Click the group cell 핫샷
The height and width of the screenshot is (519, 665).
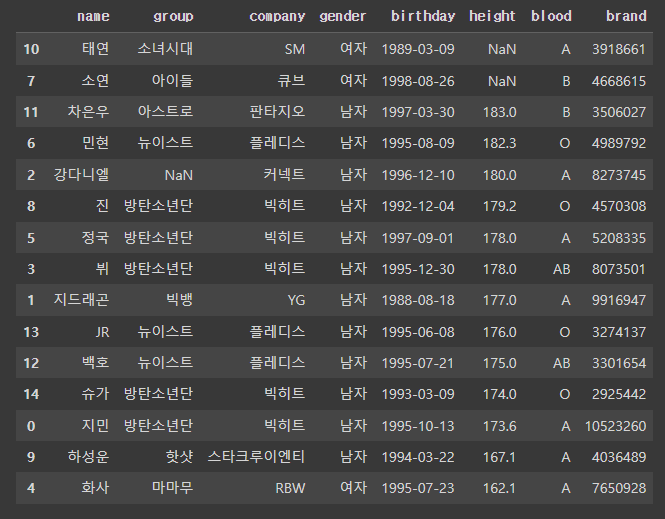179,457
